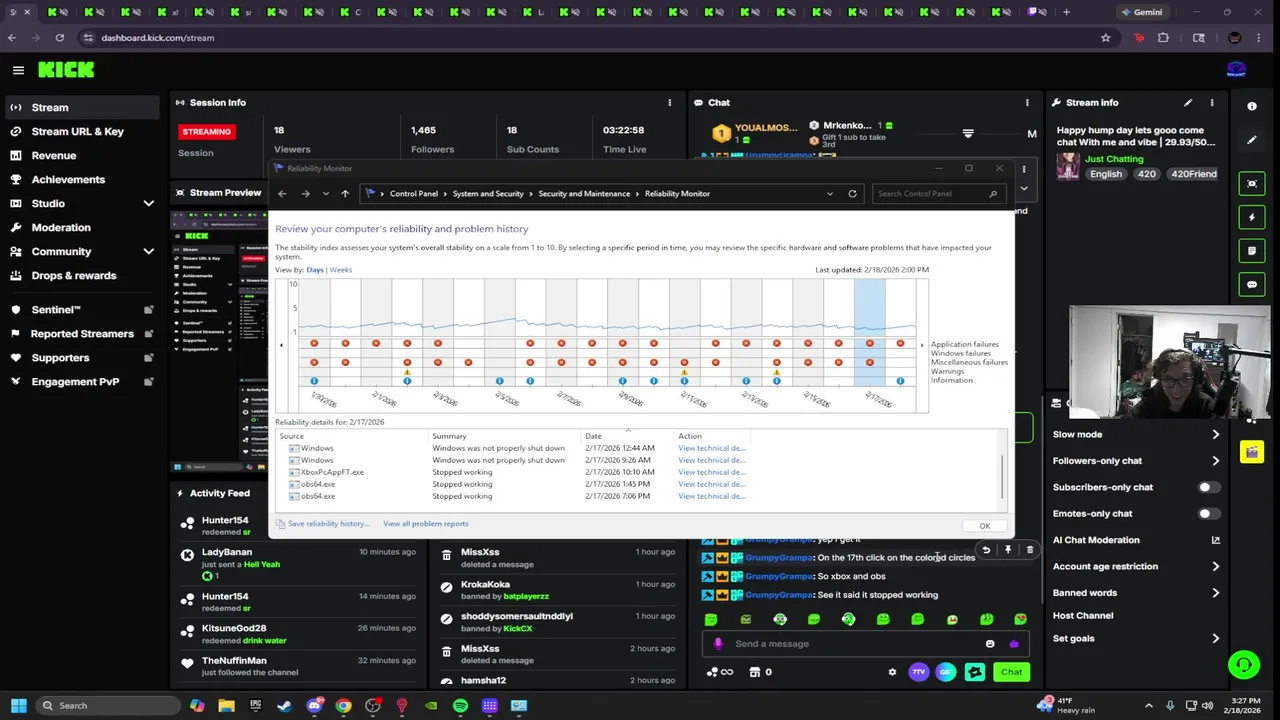Open chat settings gear icon
Image resolution: width=1280 pixels, height=720 pixels.
892,672
